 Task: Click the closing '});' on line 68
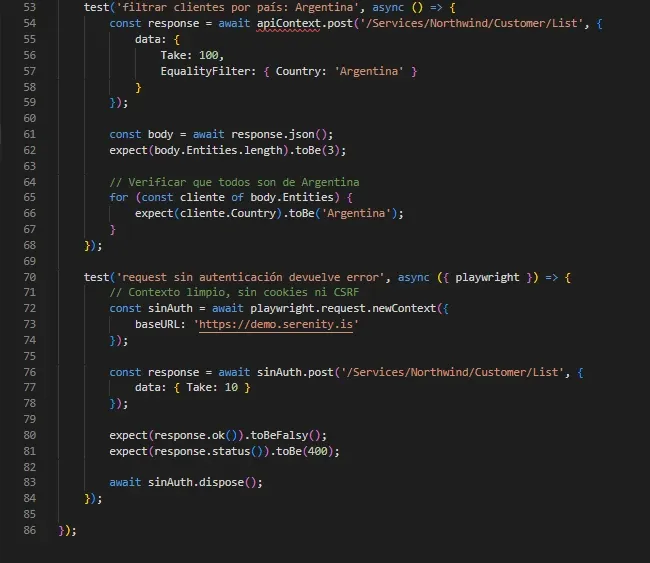point(93,245)
